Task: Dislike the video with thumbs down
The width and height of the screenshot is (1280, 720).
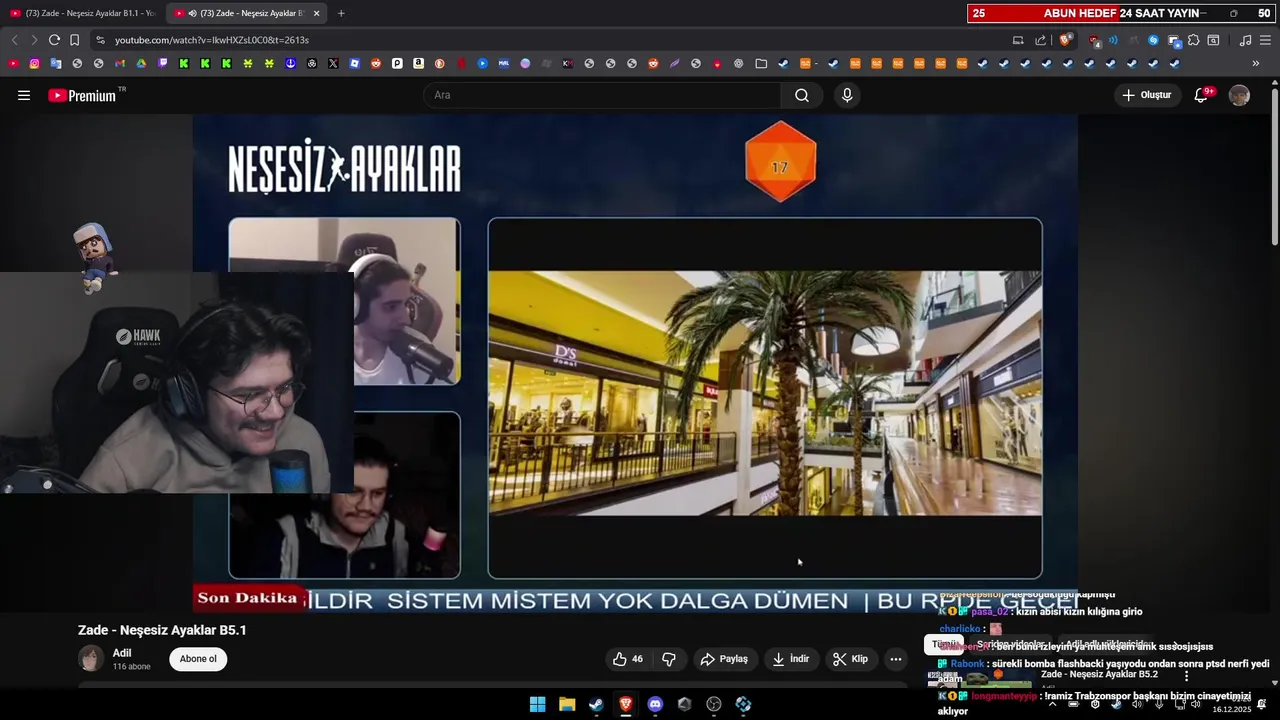Action: pyautogui.click(x=669, y=659)
